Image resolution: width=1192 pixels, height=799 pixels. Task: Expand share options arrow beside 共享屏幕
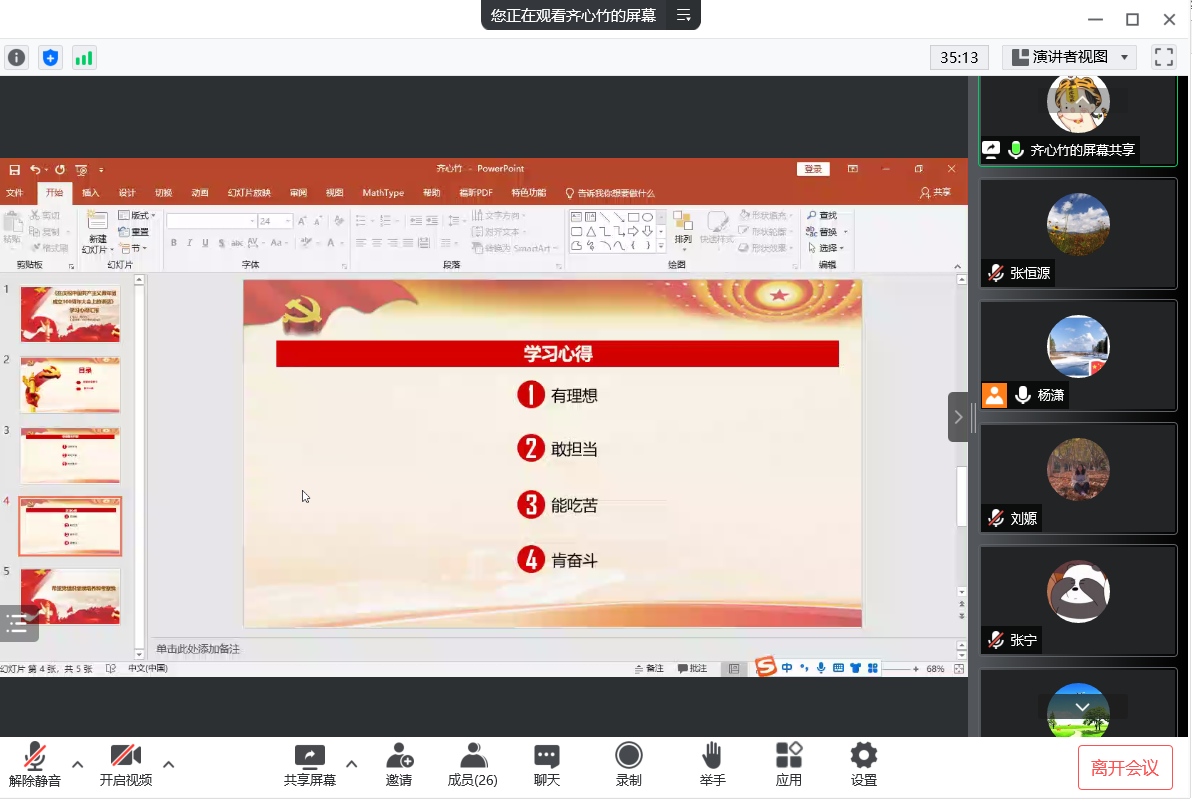pos(352,764)
